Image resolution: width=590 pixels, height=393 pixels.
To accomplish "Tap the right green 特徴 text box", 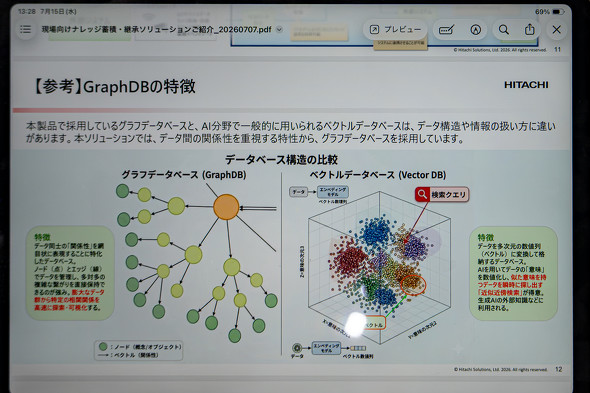I will (513, 273).
